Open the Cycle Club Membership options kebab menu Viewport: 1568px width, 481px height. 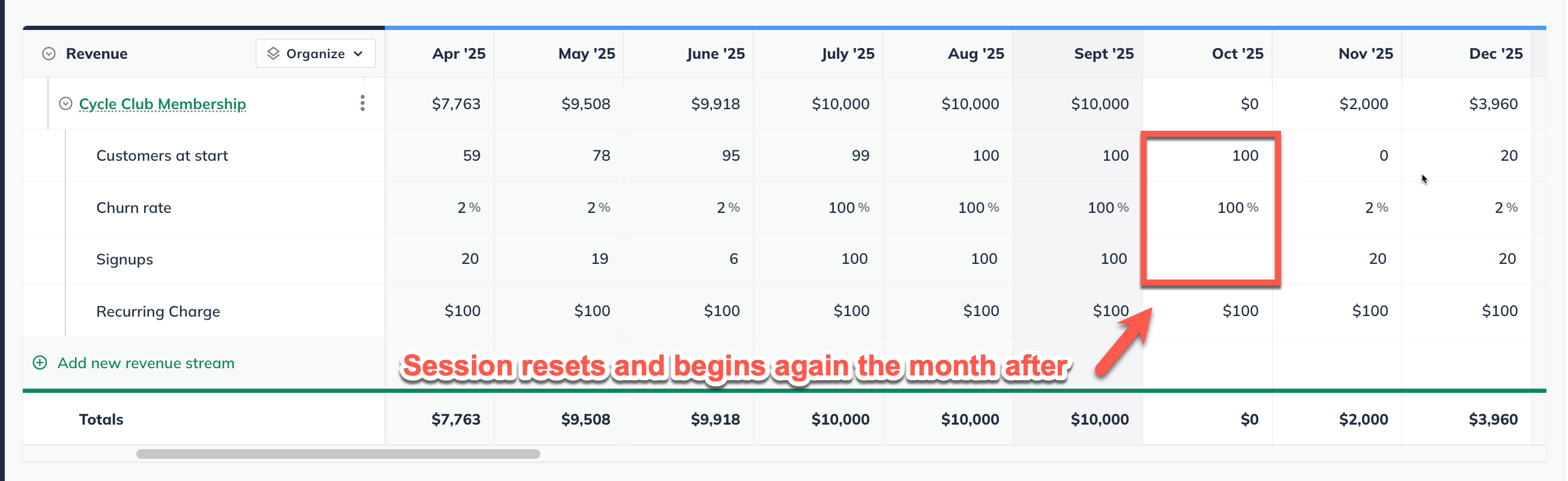362,103
